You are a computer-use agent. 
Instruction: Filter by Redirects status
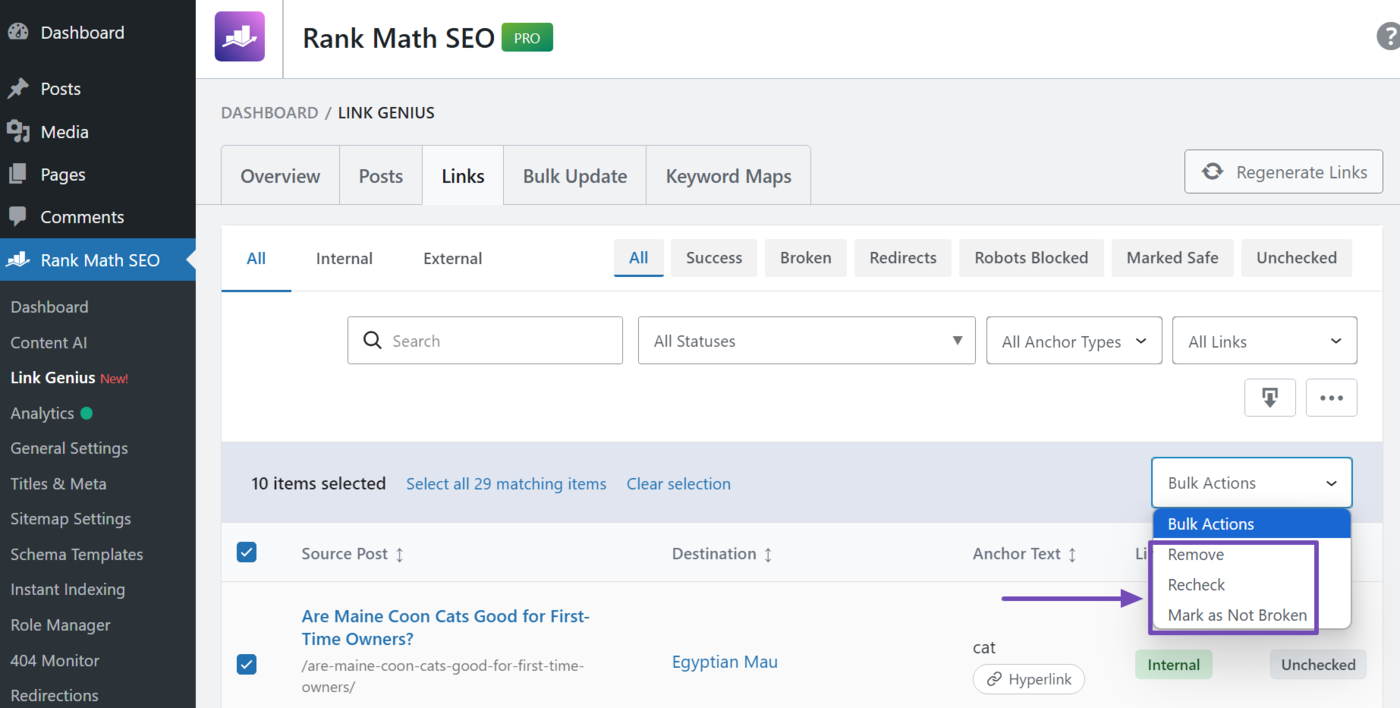point(903,257)
